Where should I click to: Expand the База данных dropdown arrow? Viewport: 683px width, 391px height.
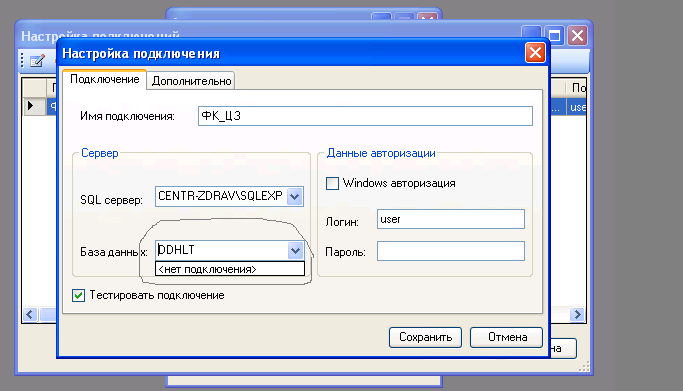pyautogui.click(x=295, y=250)
